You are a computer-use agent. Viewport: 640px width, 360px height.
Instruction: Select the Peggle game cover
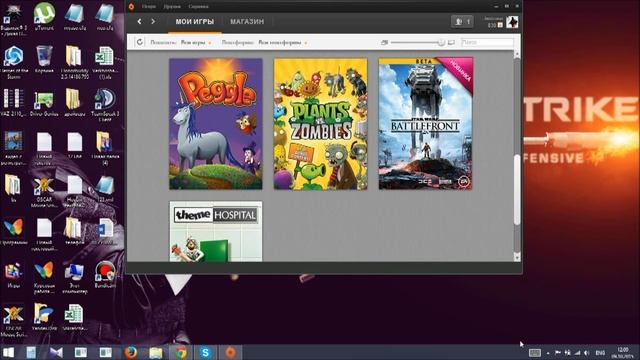coord(216,124)
